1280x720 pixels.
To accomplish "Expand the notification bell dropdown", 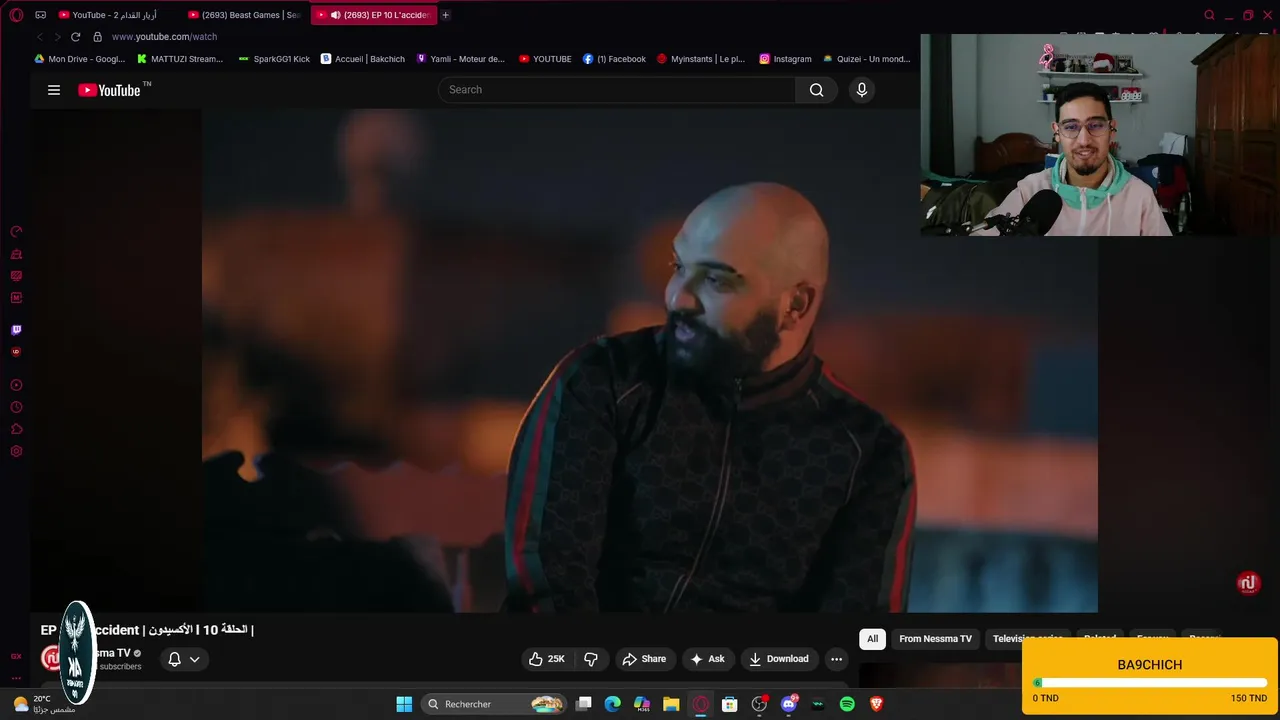I will 184,659.
